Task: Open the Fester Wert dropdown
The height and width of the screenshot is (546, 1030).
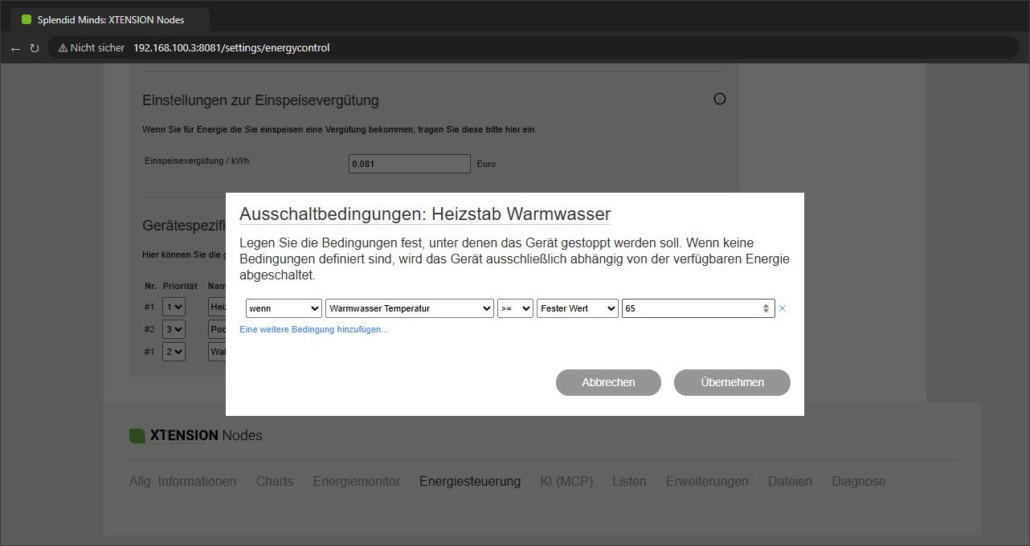Action: [x=577, y=308]
